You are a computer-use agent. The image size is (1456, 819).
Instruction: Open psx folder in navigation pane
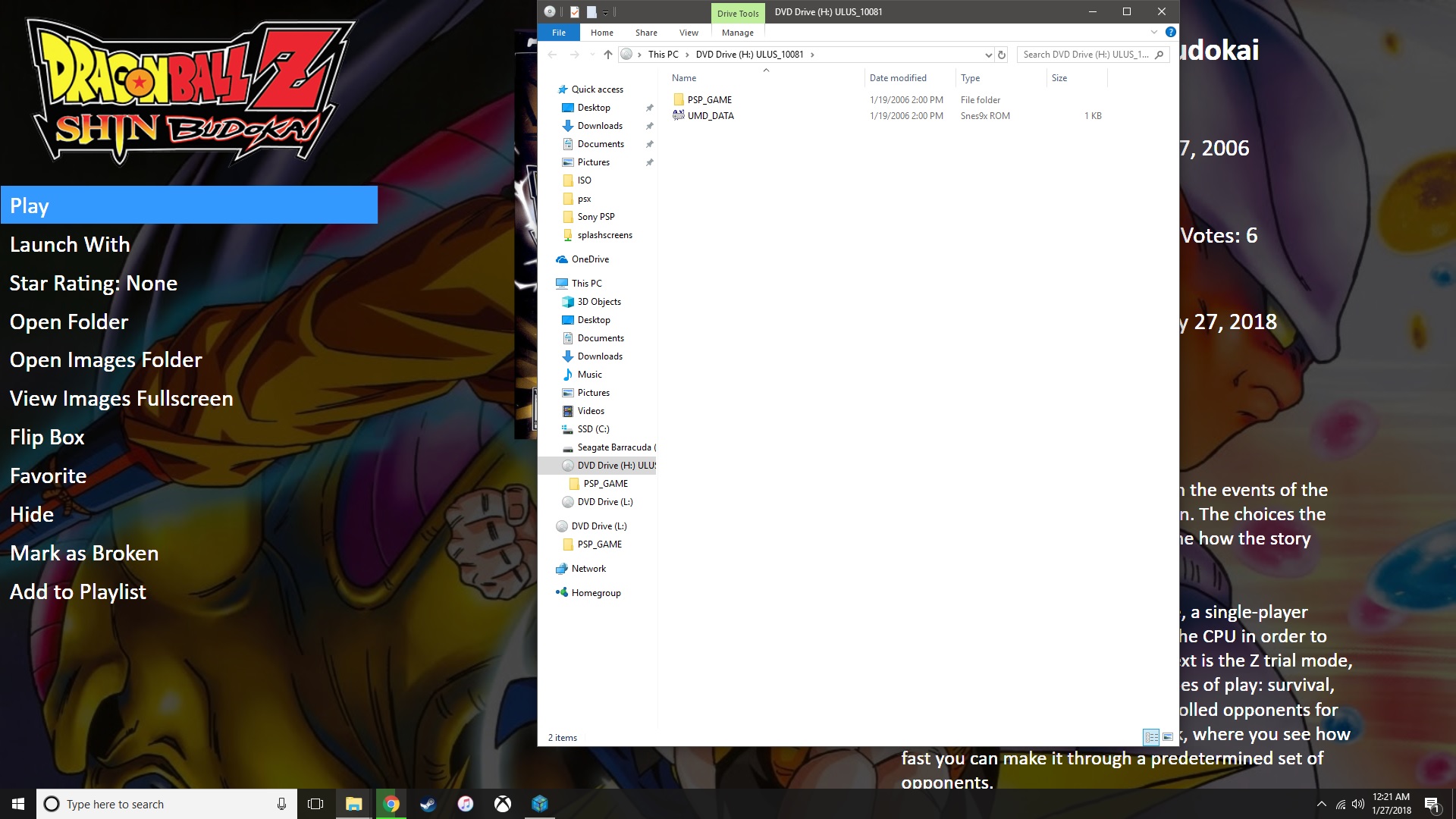[584, 199]
